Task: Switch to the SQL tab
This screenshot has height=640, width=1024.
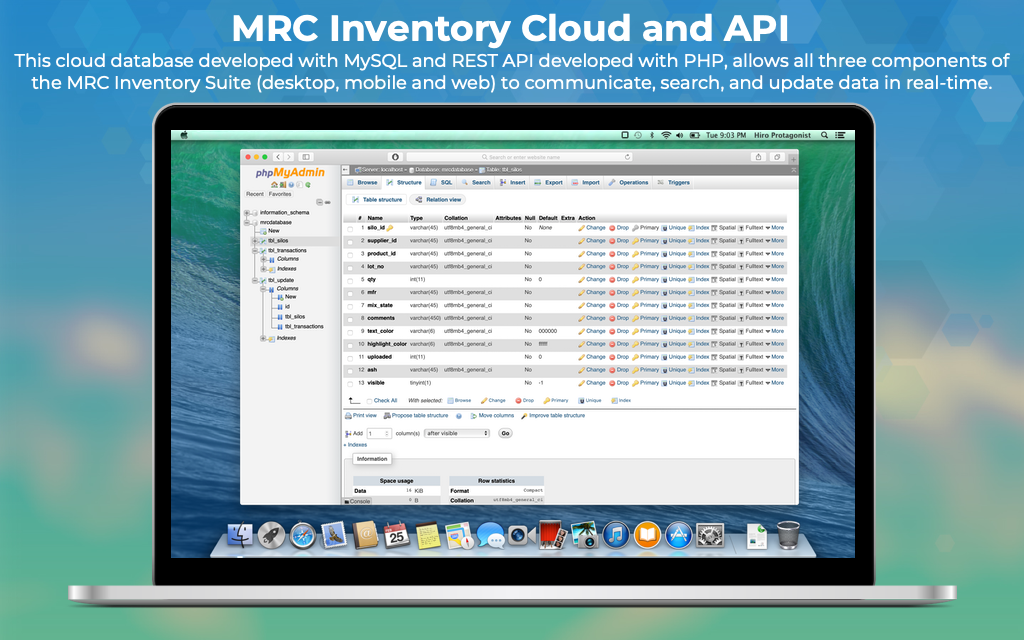Action: pyautogui.click(x=441, y=183)
